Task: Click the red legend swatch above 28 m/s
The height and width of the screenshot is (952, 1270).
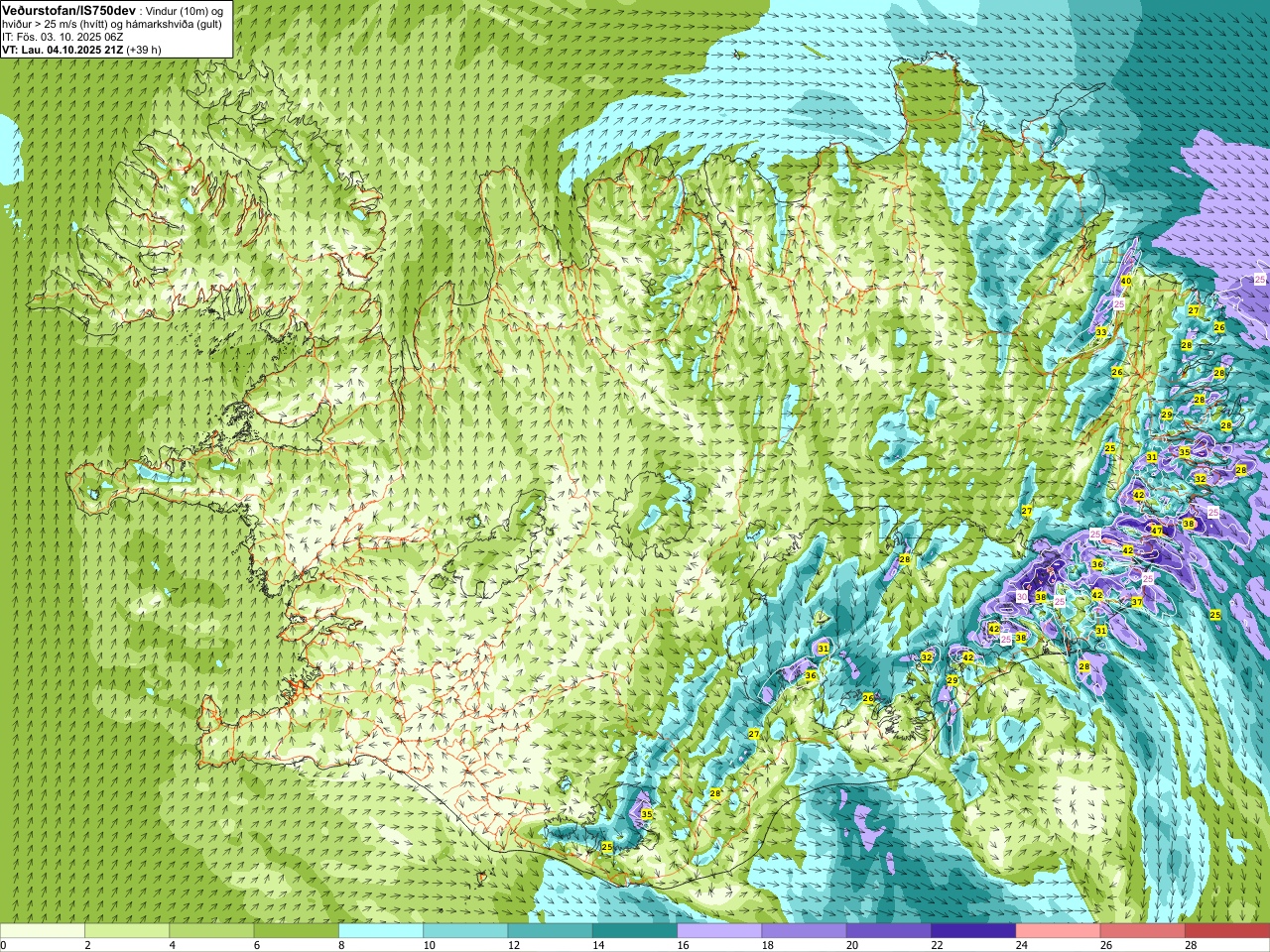Action: click(x=1227, y=931)
